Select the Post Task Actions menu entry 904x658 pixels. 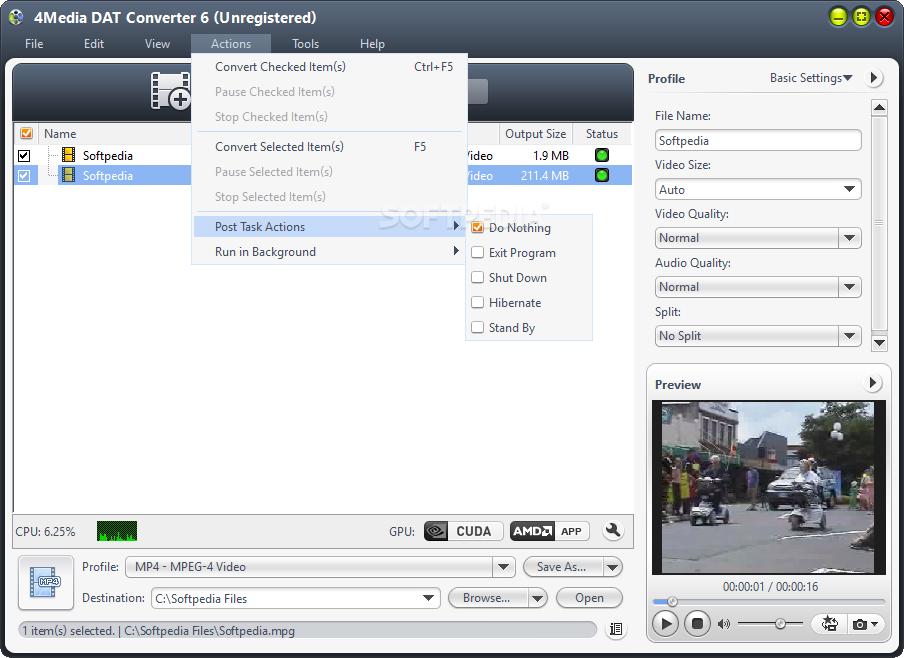pyautogui.click(x=330, y=227)
